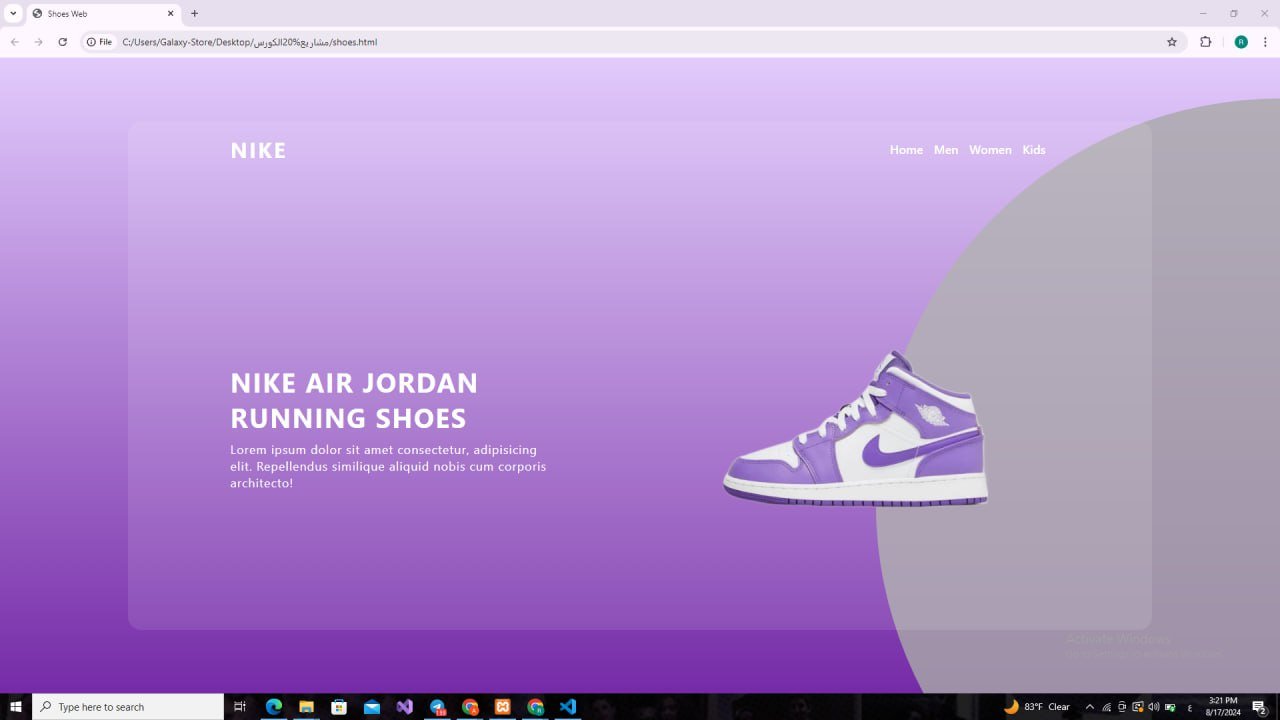The image size is (1280, 720).
Task: Open Telegram from the taskbar
Action: coord(437,707)
